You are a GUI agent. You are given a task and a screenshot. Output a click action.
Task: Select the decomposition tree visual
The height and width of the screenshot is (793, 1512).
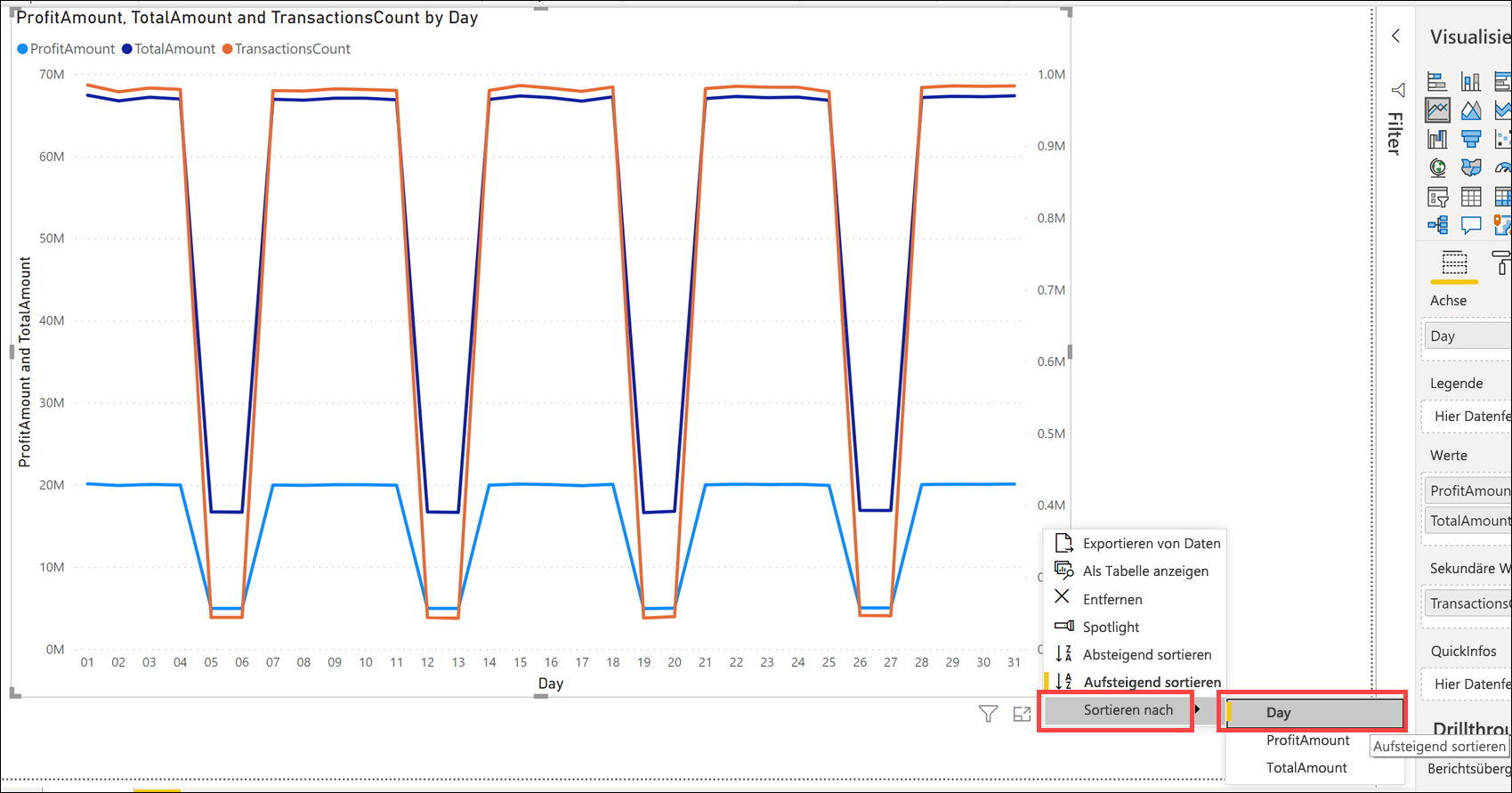tap(1436, 225)
